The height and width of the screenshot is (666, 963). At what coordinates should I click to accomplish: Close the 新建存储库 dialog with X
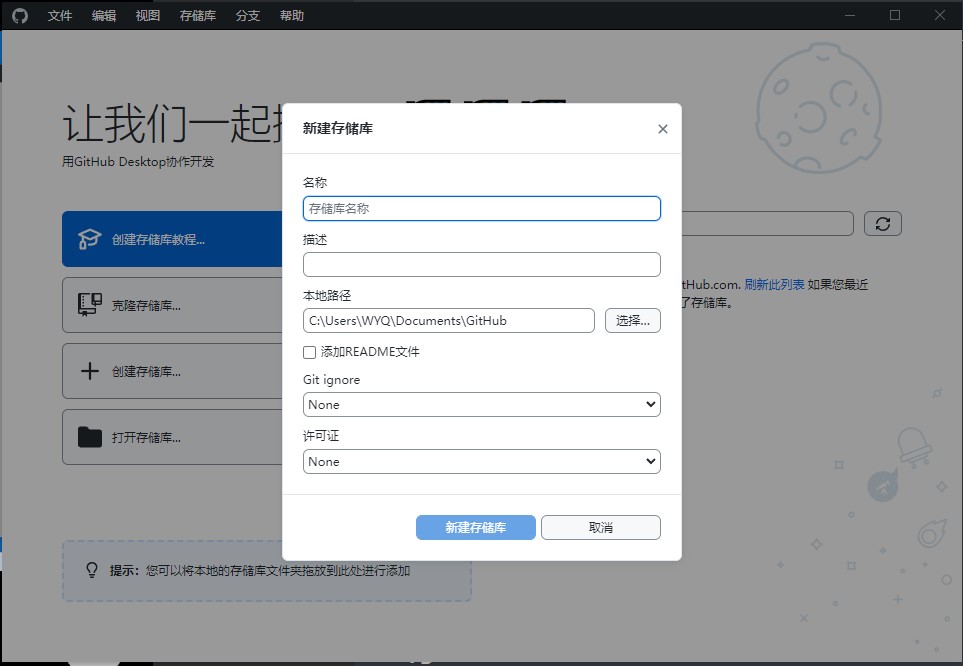[x=662, y=129]
